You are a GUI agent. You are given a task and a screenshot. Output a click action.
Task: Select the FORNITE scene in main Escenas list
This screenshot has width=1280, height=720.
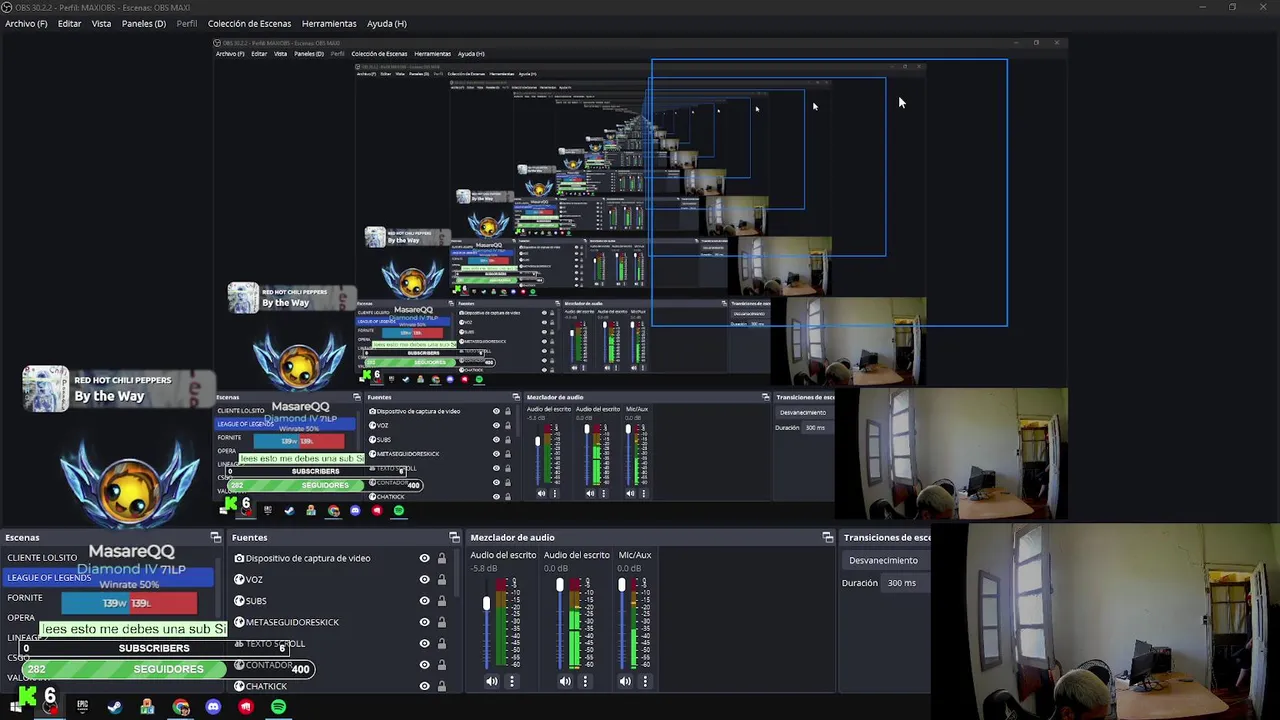(25, 597)
